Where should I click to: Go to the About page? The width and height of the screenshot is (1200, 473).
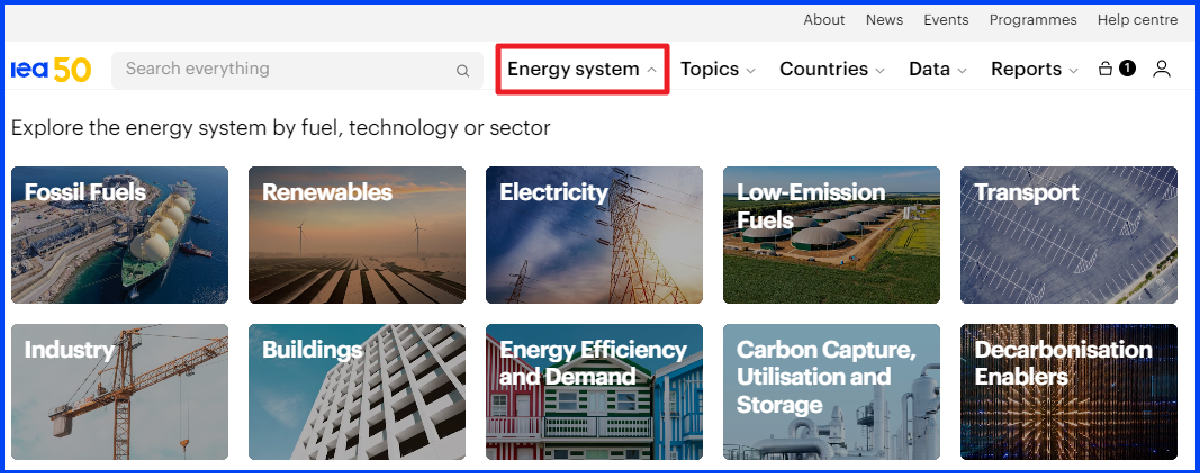point(824,20)
